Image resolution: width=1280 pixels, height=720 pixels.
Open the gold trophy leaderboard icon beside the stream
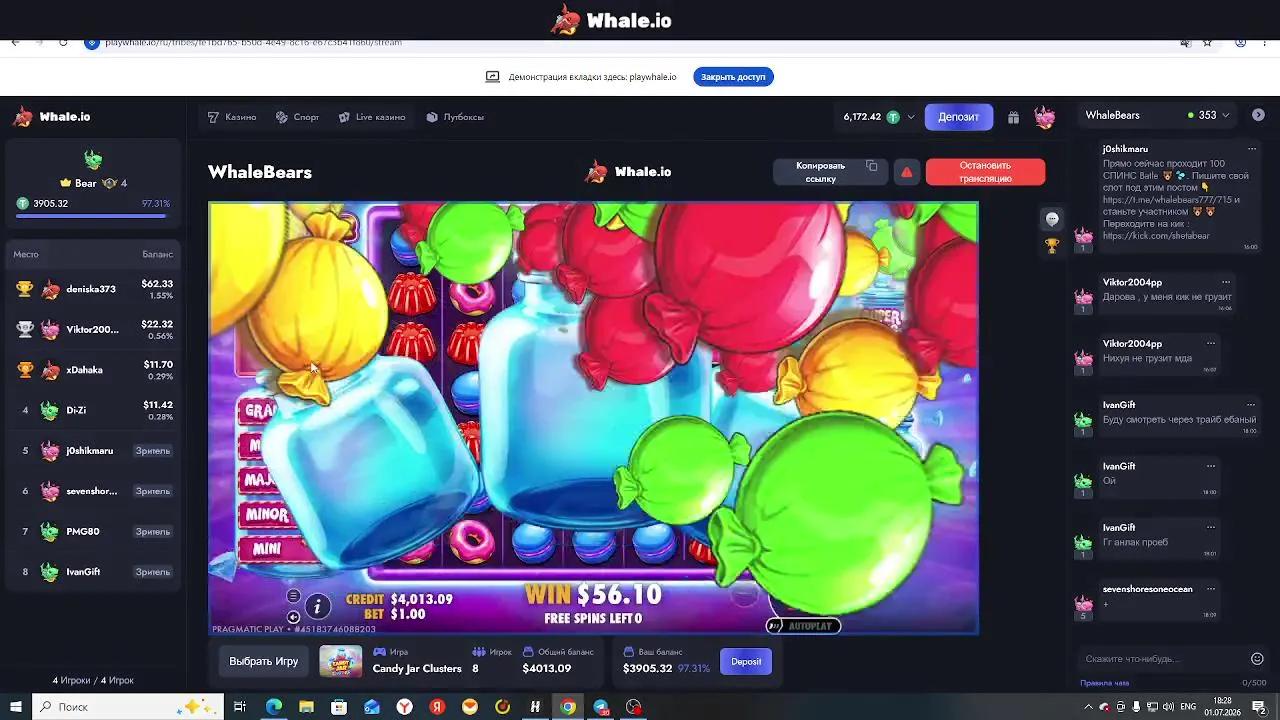click(1052, 245)
